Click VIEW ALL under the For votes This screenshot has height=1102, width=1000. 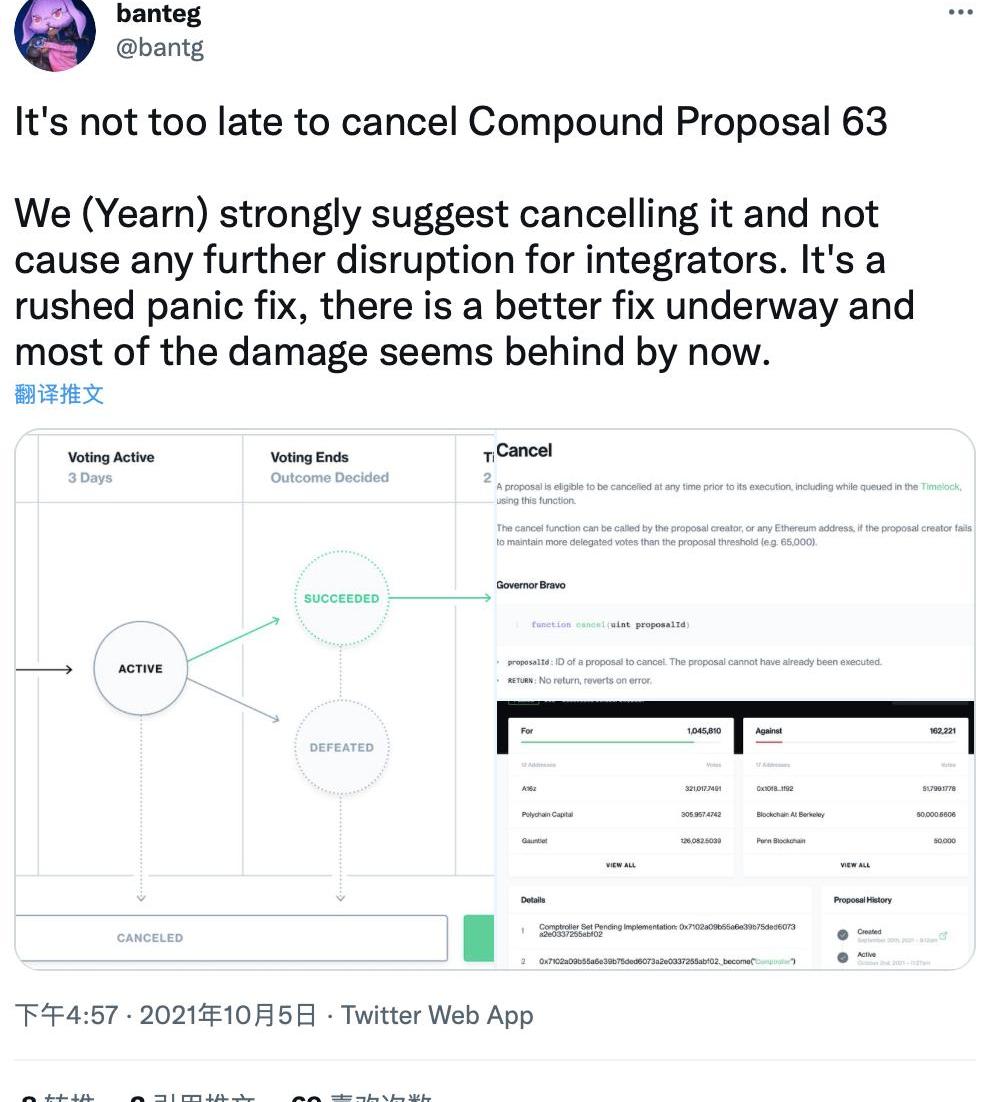[621, 865]
